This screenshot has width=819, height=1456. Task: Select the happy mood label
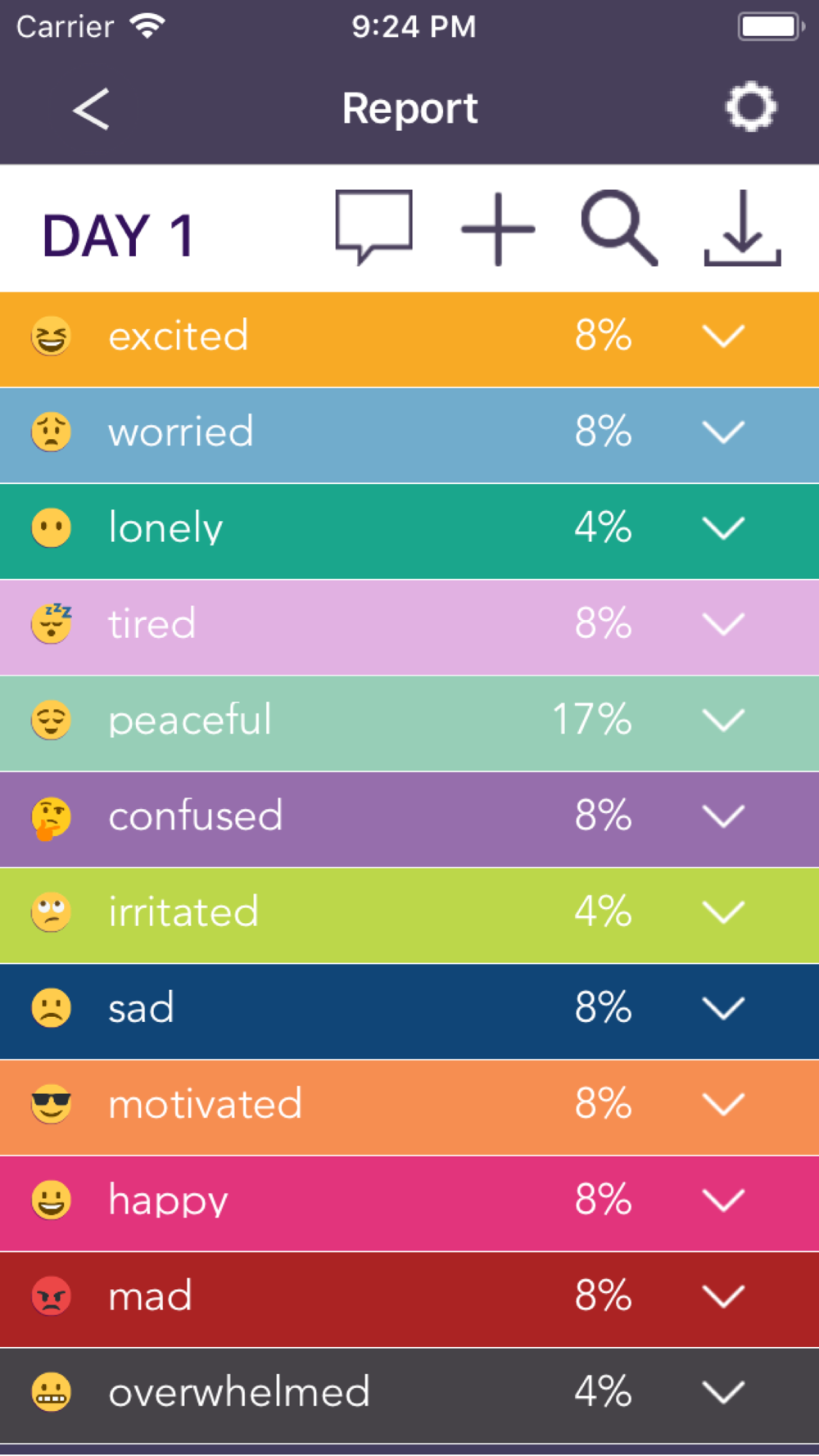pos(168,1201)
